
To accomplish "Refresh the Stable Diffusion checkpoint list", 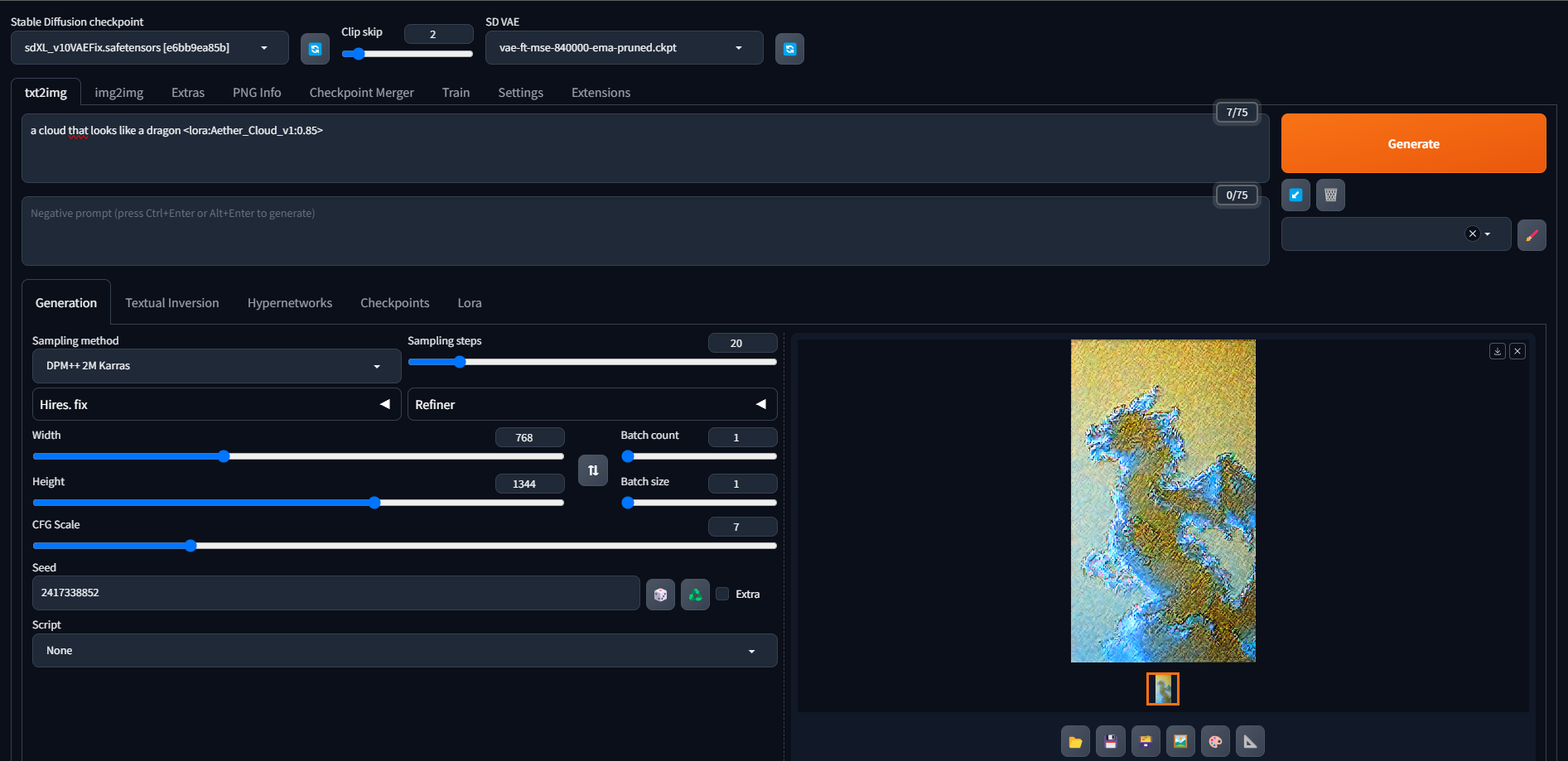I will (315, 49).
